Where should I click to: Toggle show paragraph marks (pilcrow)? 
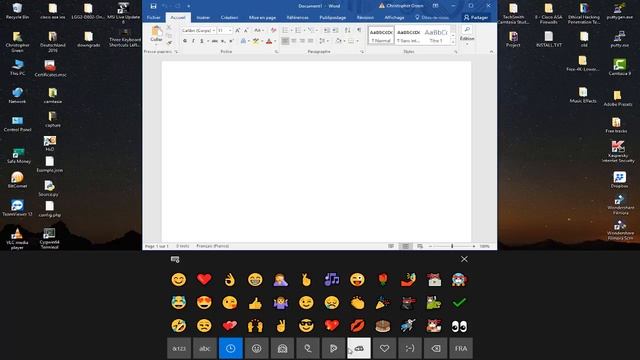pyautogui.click(x=359, y=31)
